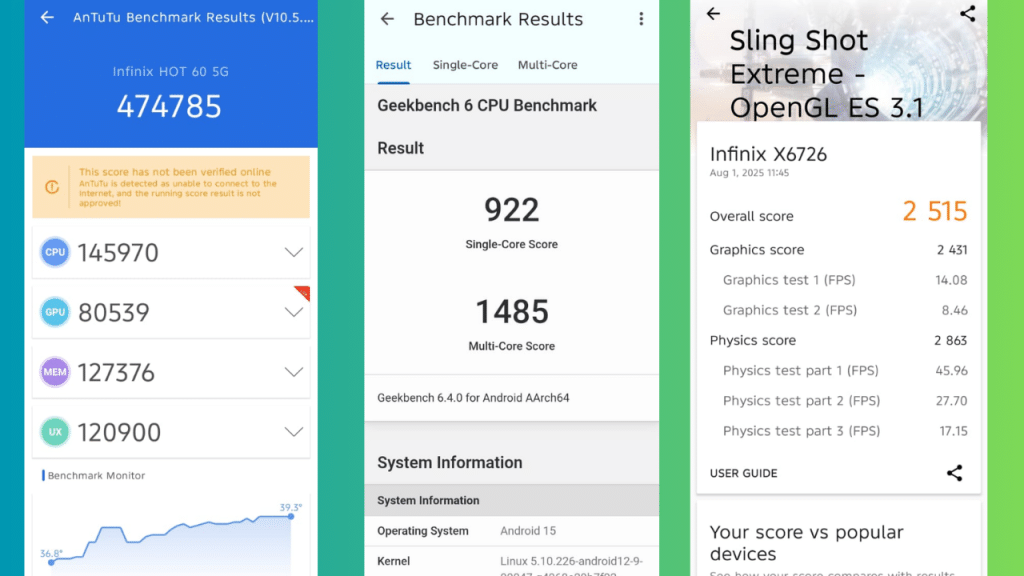
Task: Tap Graphics test 1 (FPS) row
Action: (845, 280)
